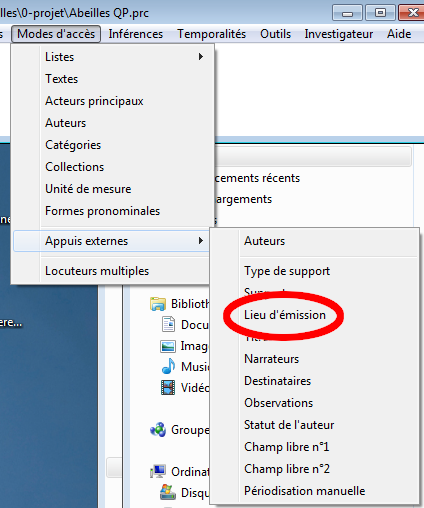
Task: Open the Temporalités menu
Action: pyautogui.click(x=212, y=34)
